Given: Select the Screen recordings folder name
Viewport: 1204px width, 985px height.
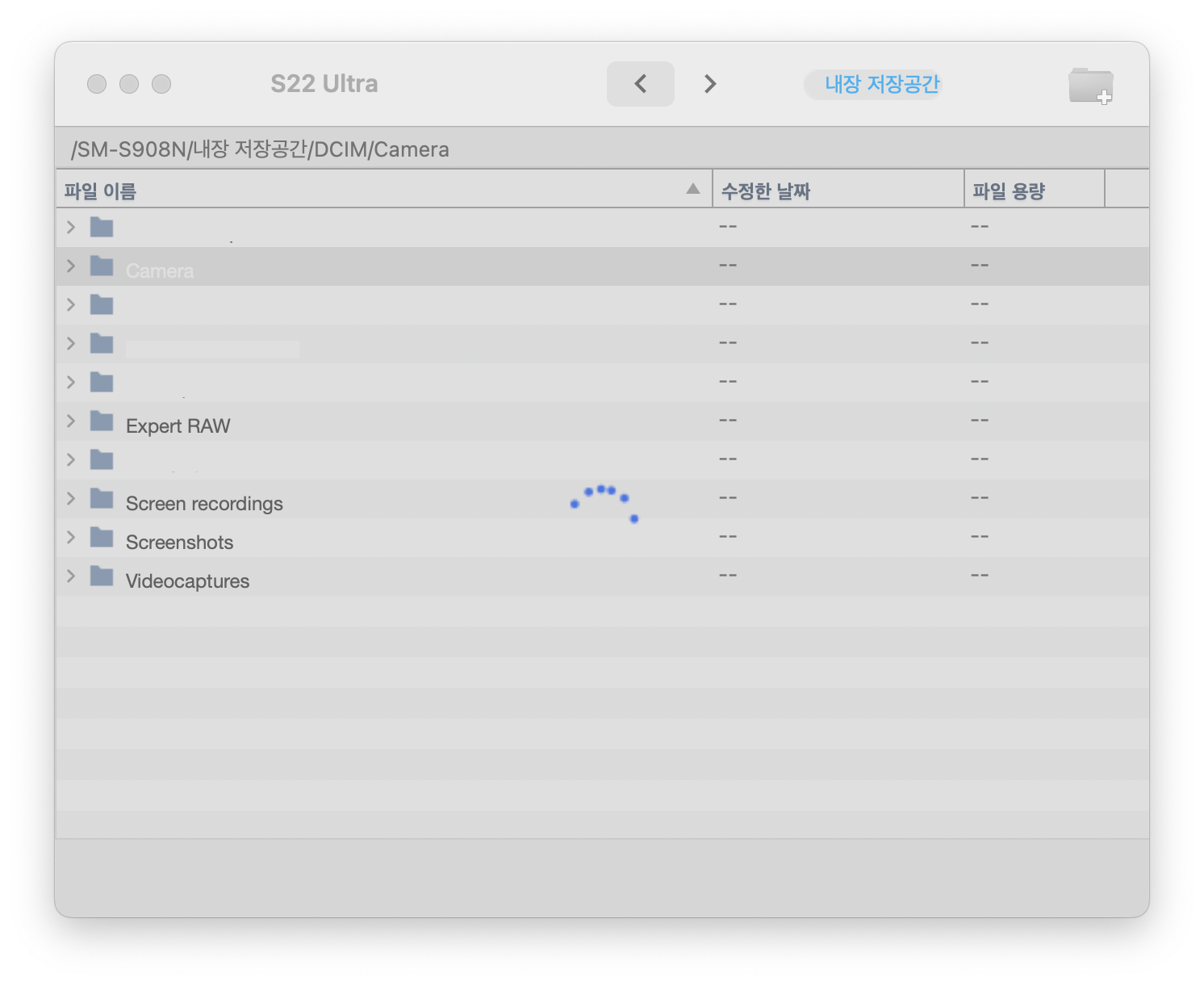Looking at the screenshot, I should coord(204,504).
